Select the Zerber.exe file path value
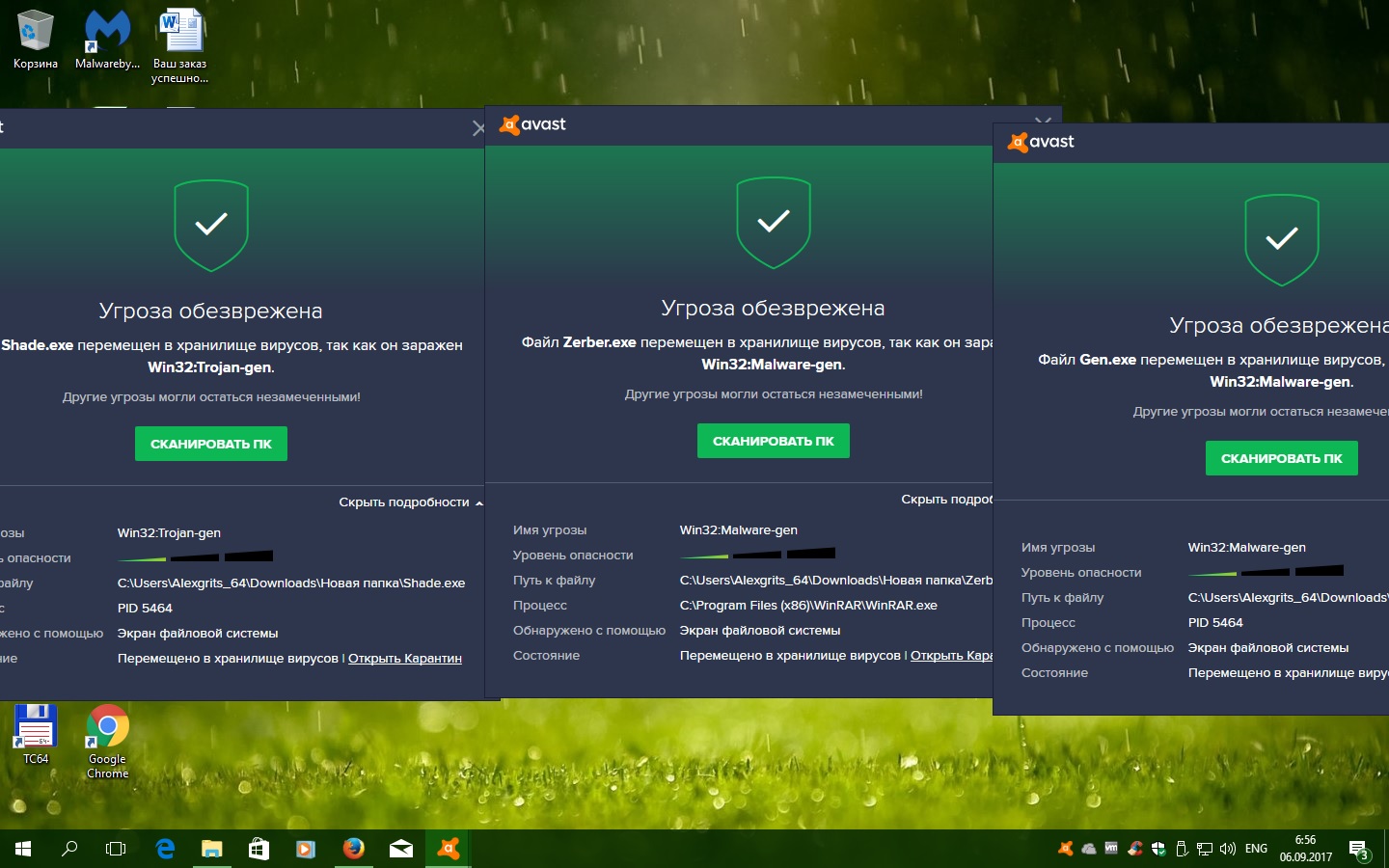1389x868 pixels. [836, 581]
